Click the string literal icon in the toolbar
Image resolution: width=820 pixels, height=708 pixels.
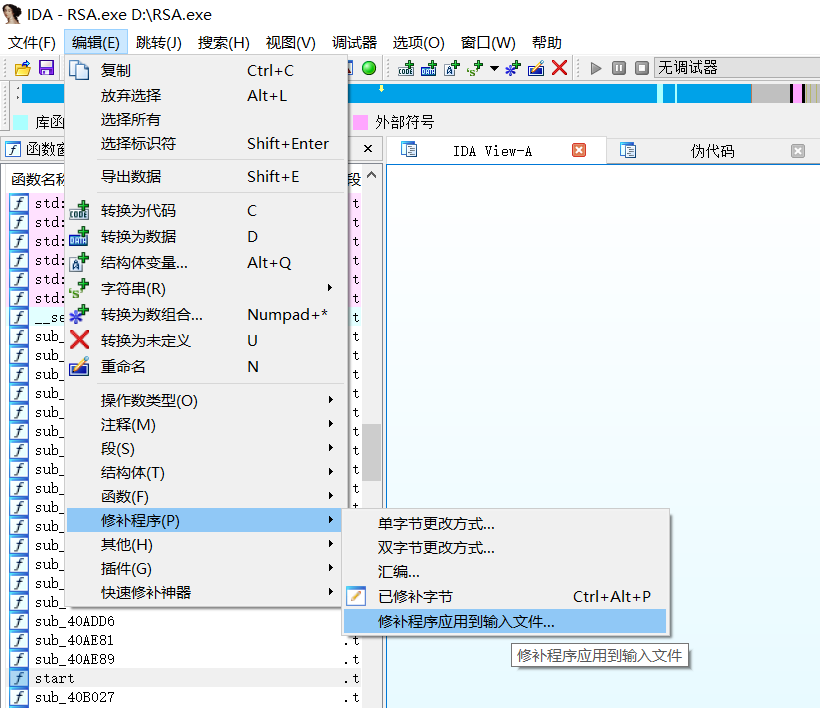point(475,68)
